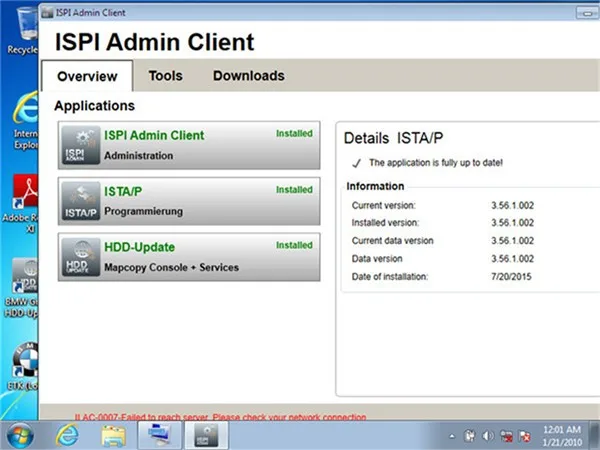Switch to the Overview tab
Viewport: 600px width, 450px height.
[87, 76]
